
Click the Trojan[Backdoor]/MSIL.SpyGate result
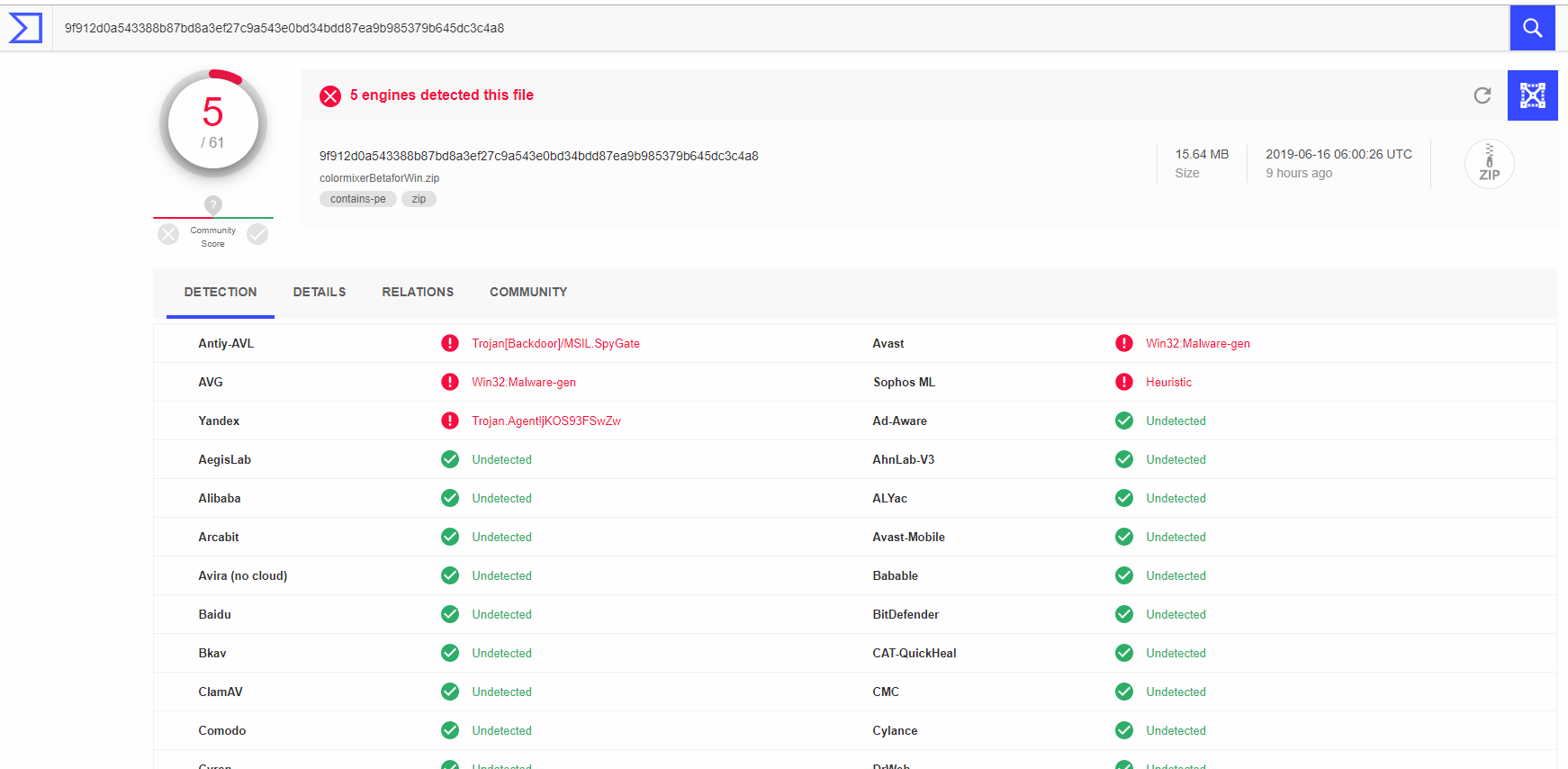click(555, 343)
